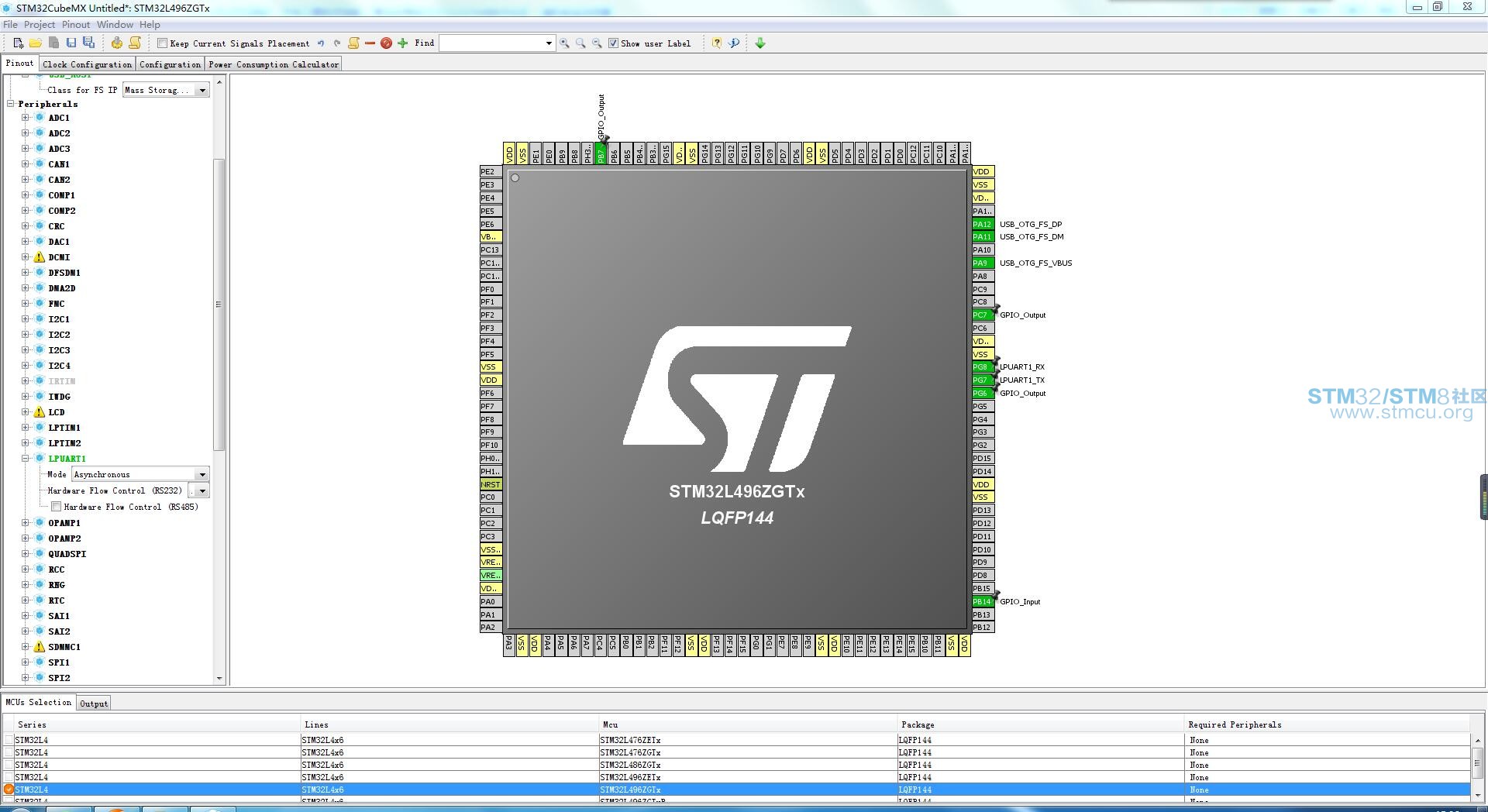This screenshot has height=812, width=1488.
Task: Click the yellow Help question-mark icon
Action: (717, 43)
